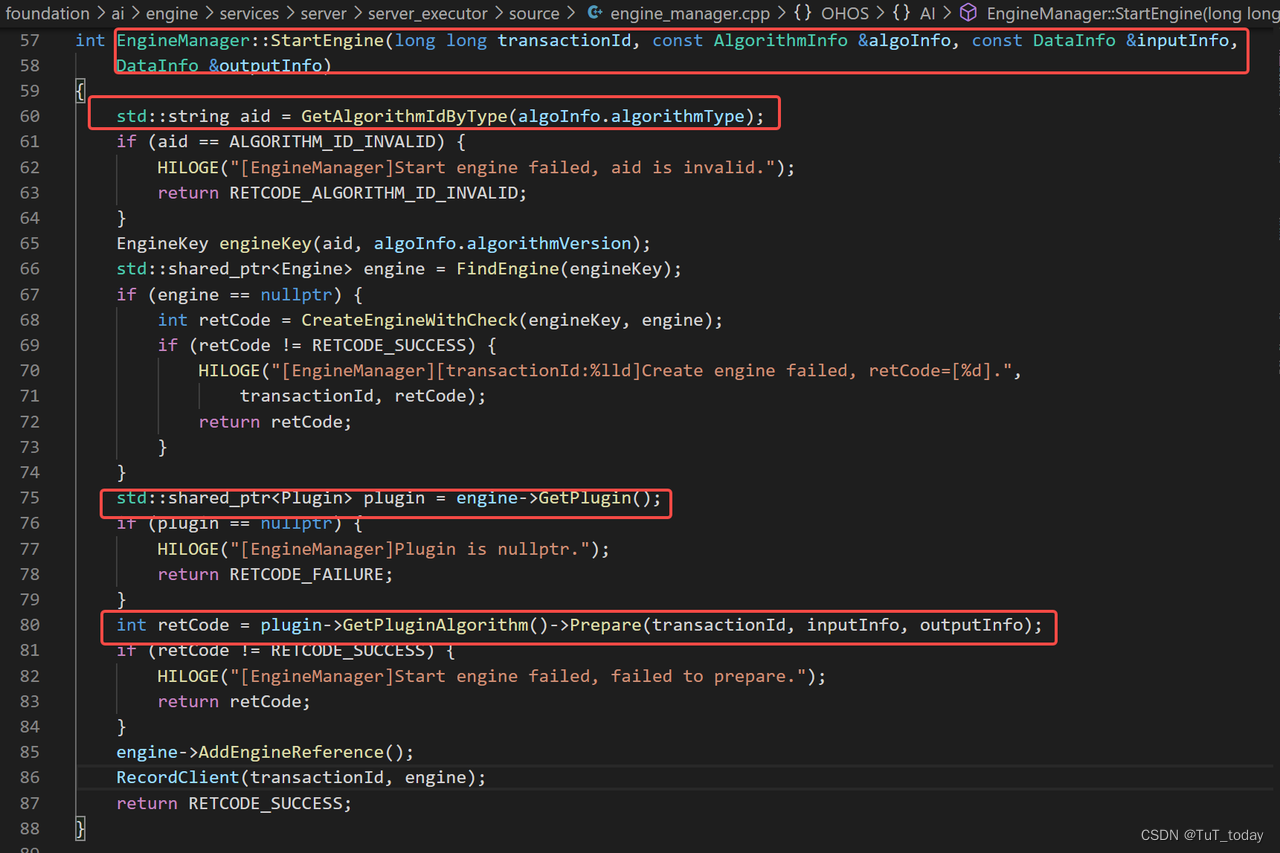The width and height of the screenshot is (1280, 853).
Task: Click the StartEngine function name on line 57
Action: click(x=328, y=40)
